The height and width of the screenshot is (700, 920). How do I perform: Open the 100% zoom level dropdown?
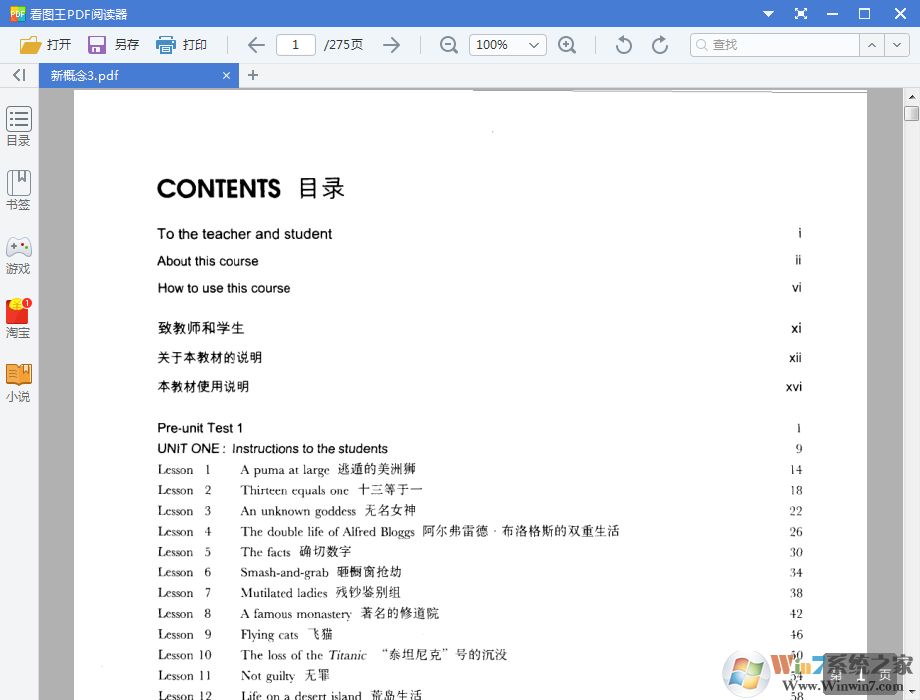coord(508,45)
